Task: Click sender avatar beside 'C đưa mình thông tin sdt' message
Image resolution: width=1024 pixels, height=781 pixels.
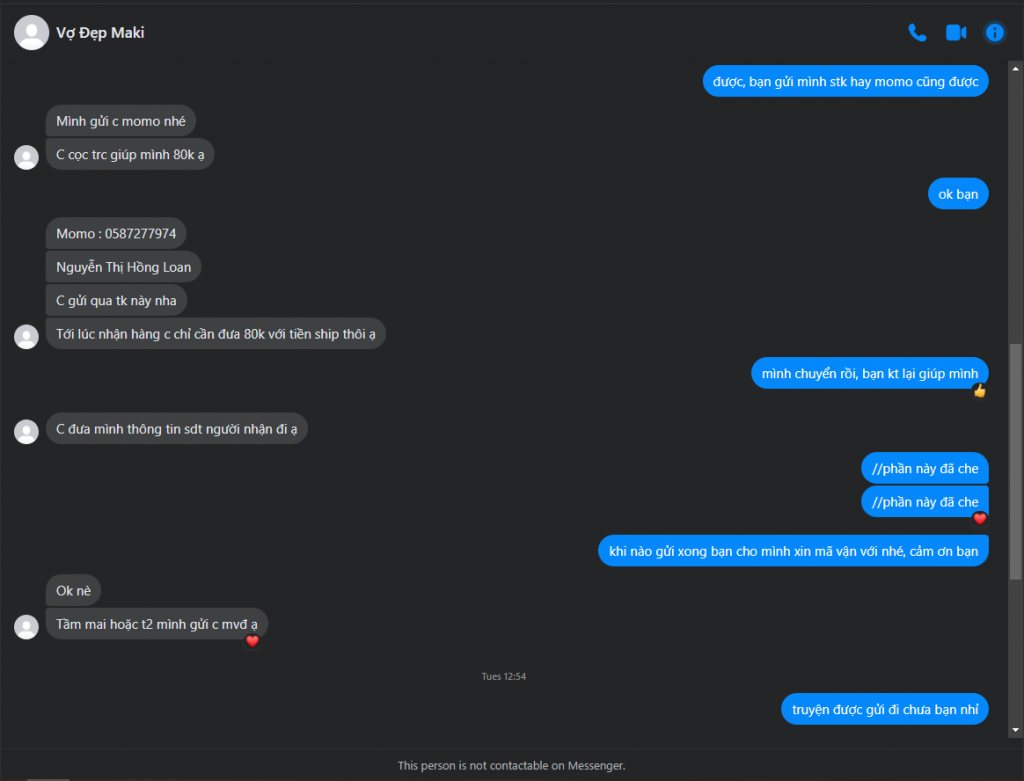Action: 27,432
